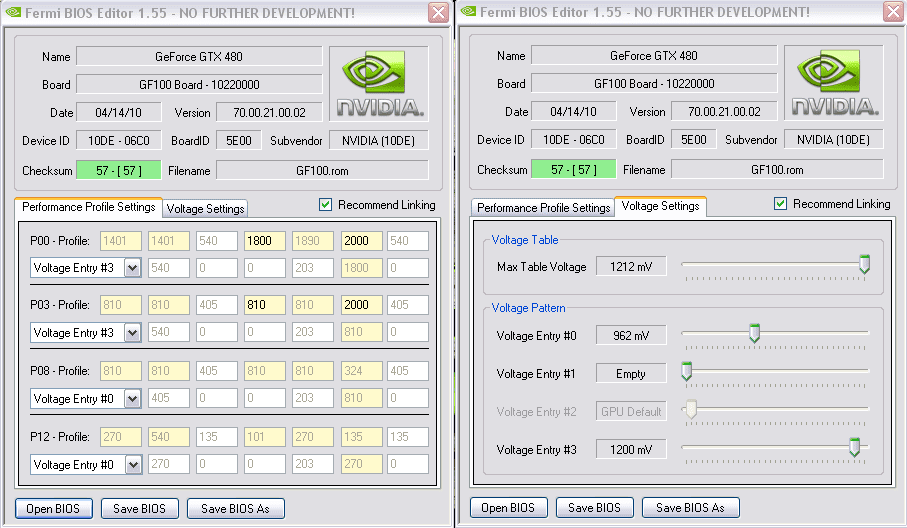This screenshot has width=907, height=528.
Task: Click P00 profile field showing 2000
Action: pyautogui.click(x=362, y=241)
